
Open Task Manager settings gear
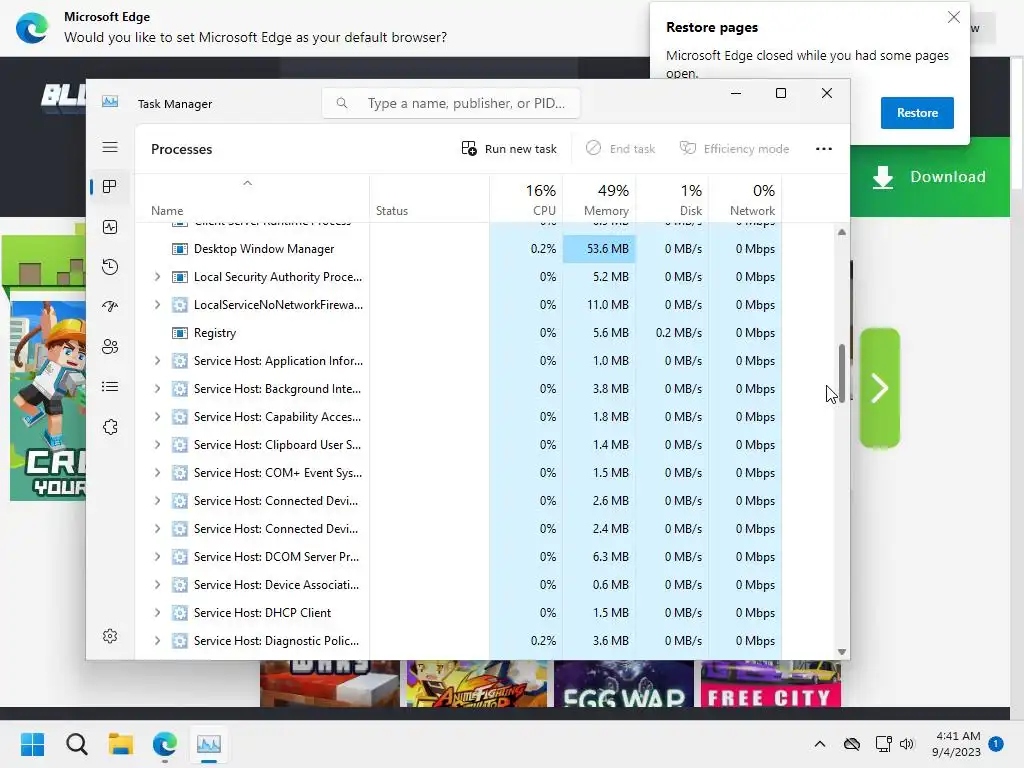coord(110,636)
